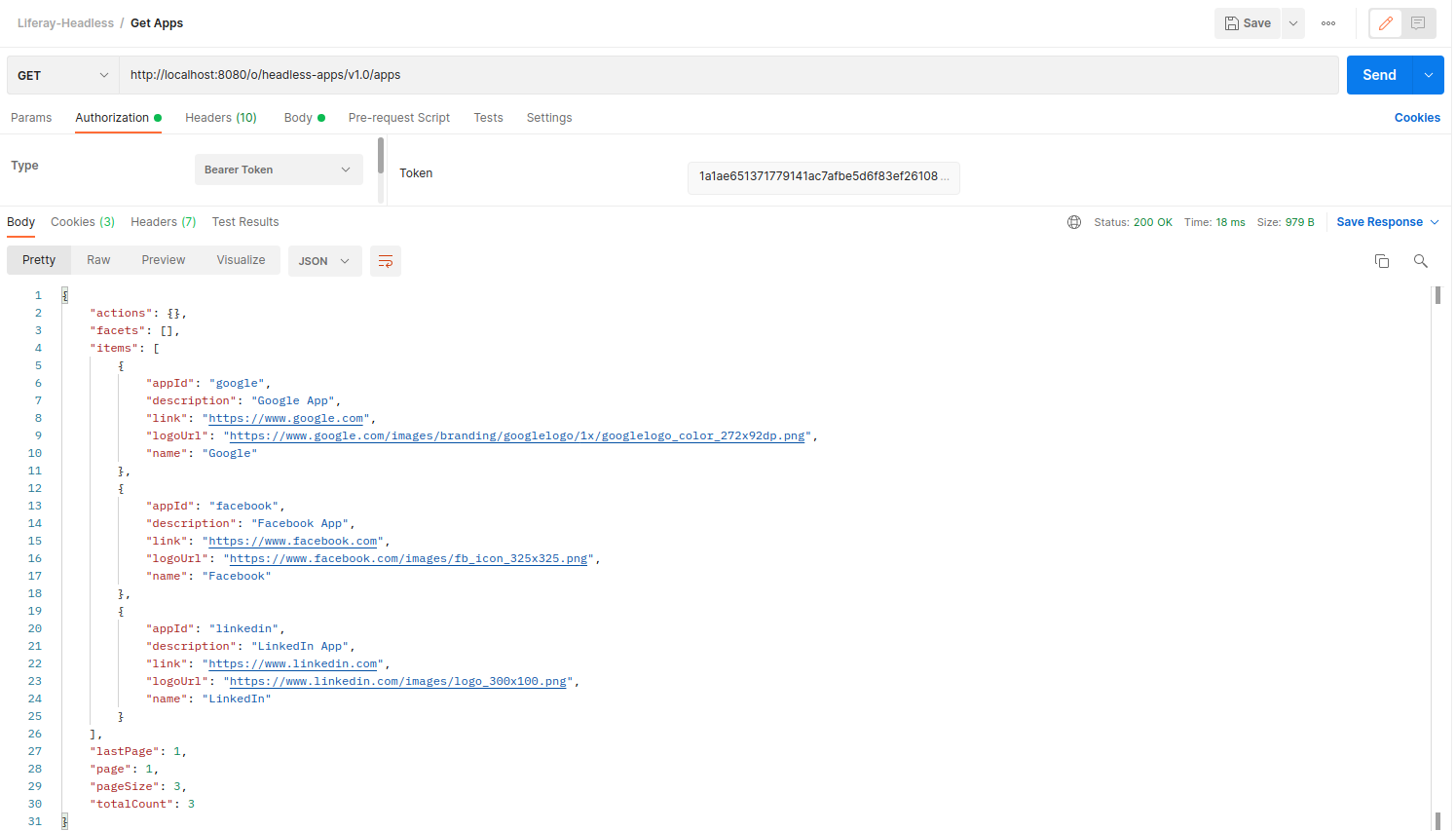Switch to the request Headers (10) tab
Screen dimensions: 1456x831
pos(221,118)
